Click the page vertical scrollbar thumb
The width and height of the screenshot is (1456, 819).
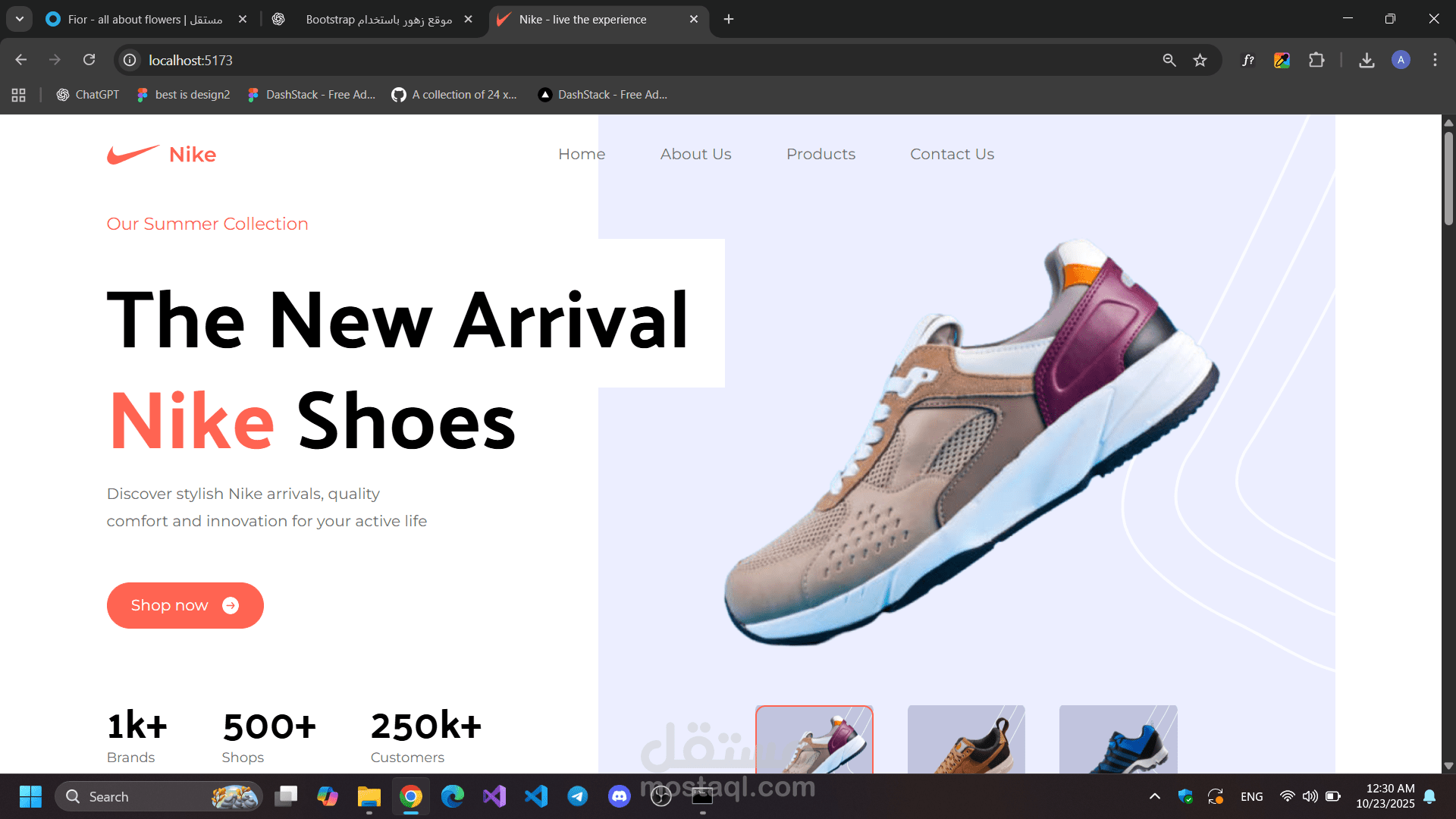coord(1448,178)
